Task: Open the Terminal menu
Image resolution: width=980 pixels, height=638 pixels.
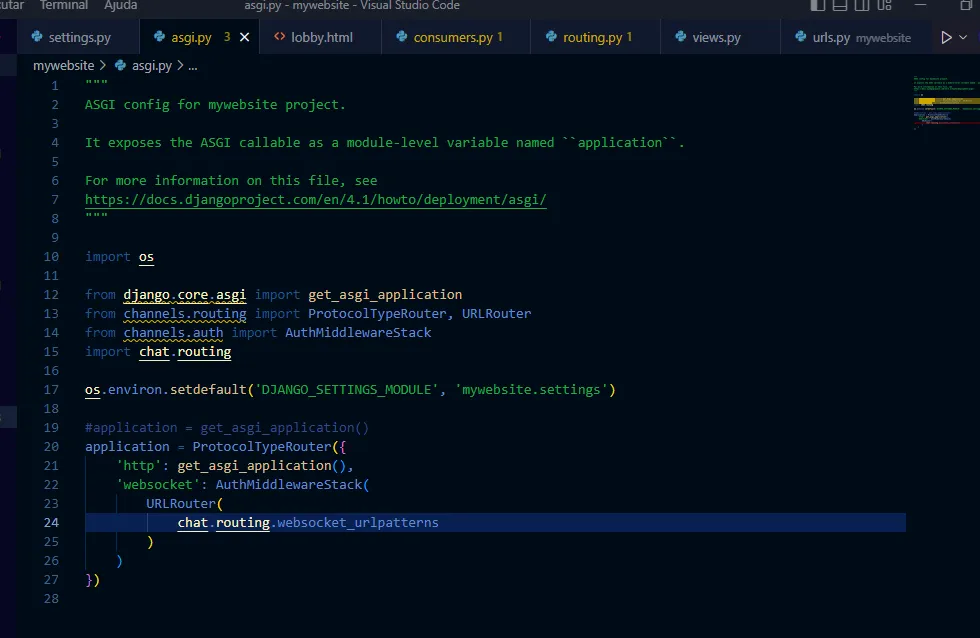Action: [64, 6]
